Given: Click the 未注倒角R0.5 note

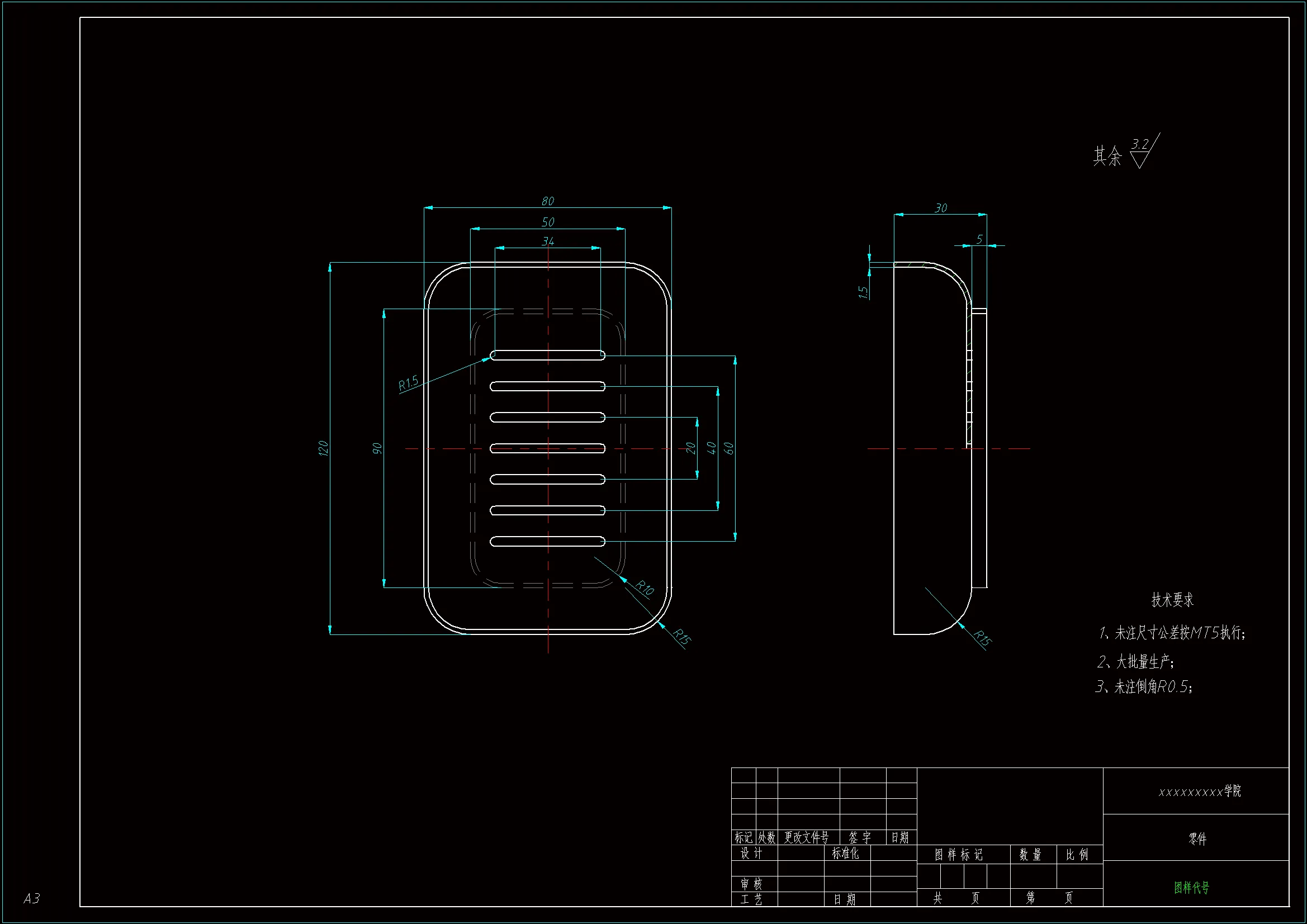Looking at the screenshot, I should pos(1144,686).
